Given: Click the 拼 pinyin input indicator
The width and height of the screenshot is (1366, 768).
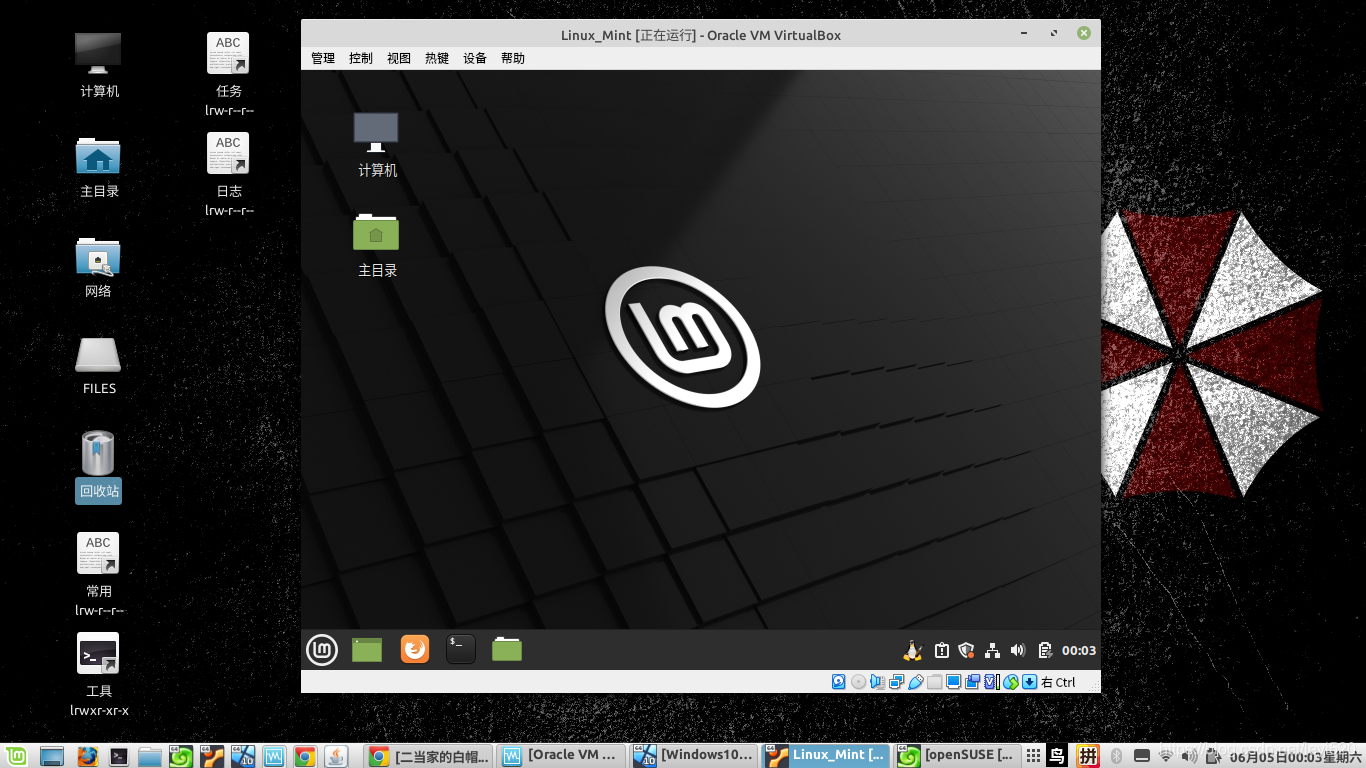Looking at the screenshot, I should [1088, 756].
